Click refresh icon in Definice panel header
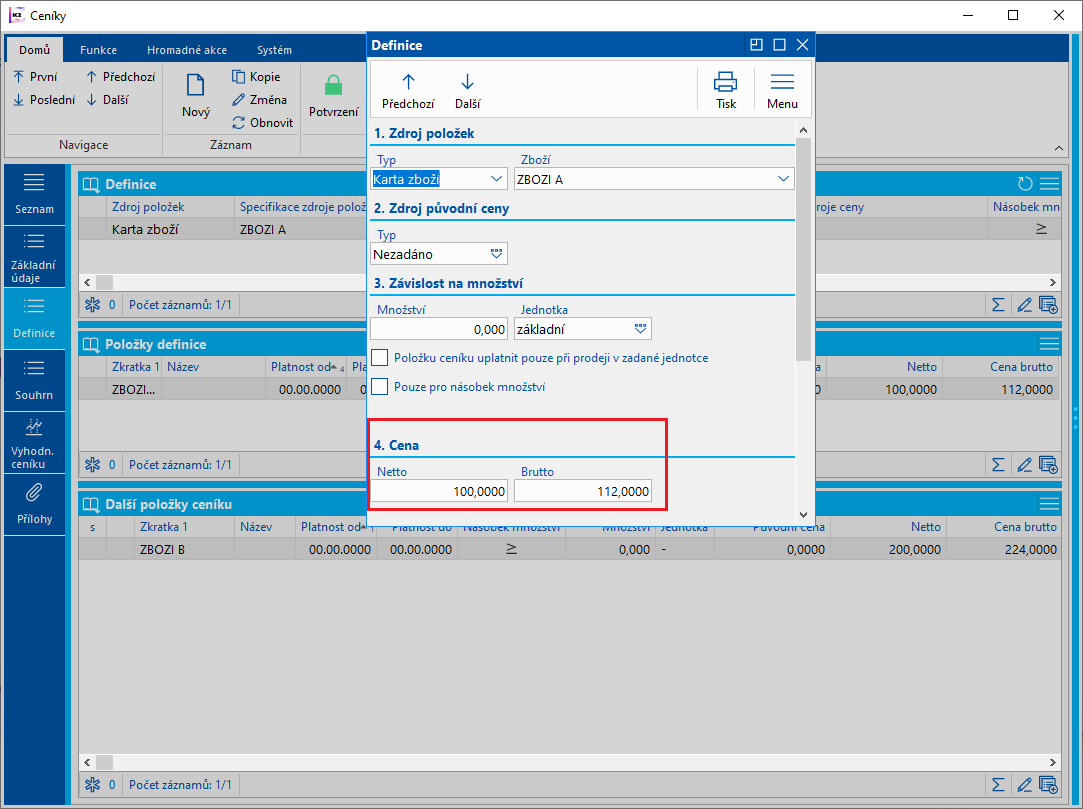 pyautogui.click(x=1025, y=184)
